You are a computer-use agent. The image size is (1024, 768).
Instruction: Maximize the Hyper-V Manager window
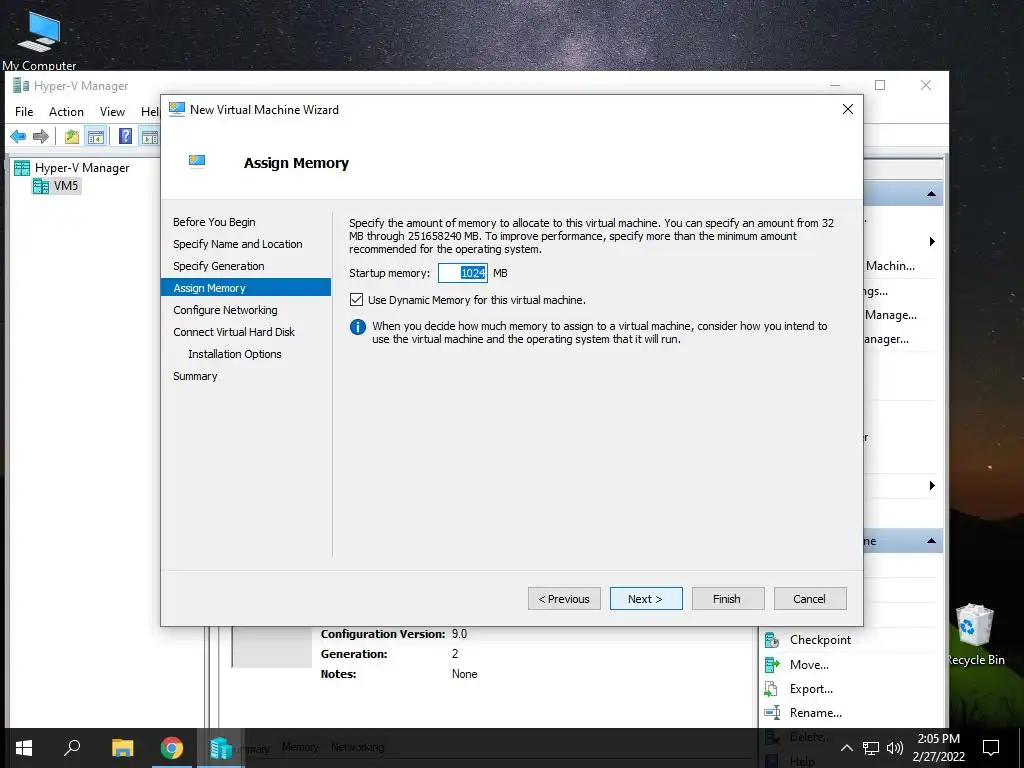click(880, 85)
